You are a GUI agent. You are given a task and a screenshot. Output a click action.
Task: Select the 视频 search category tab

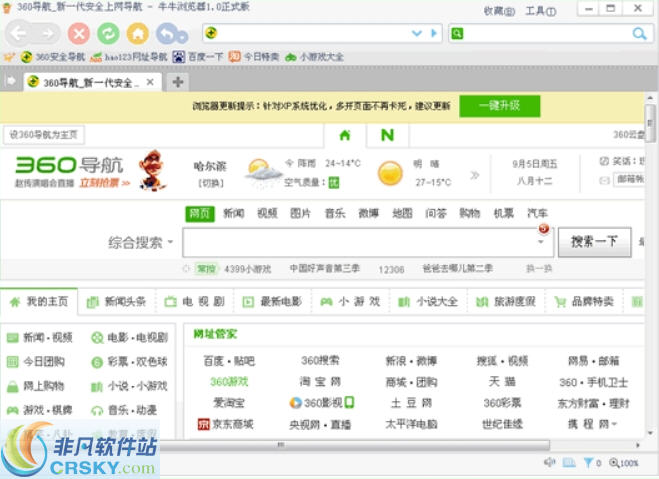pos(267,213)
